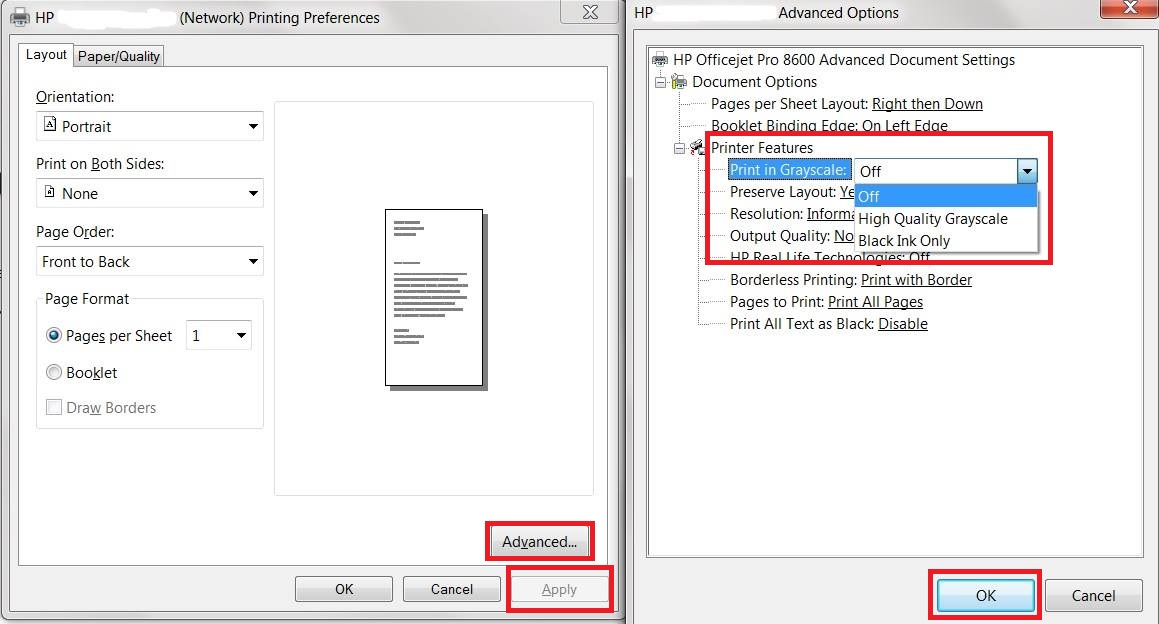1159x624 pixels.
Task: Click the Right then Down link
Action: pos(927,104)
